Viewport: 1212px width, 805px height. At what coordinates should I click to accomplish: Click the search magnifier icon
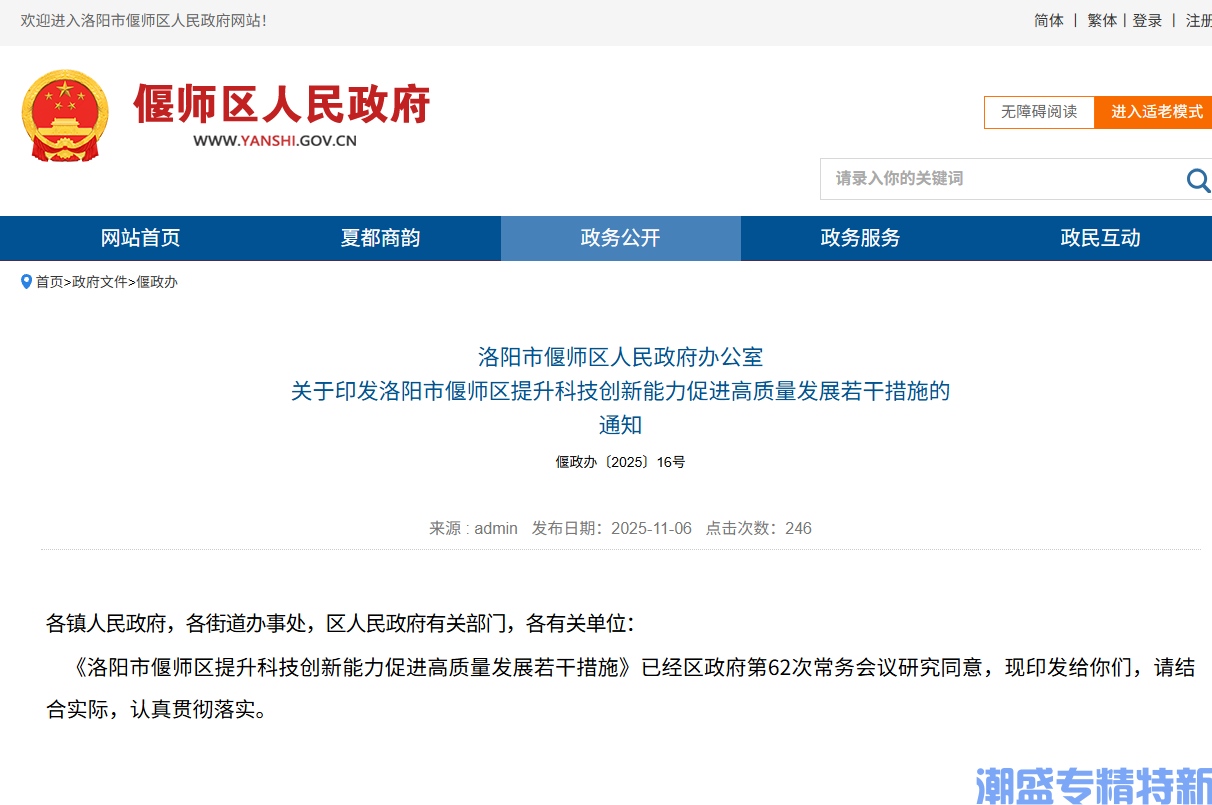1197,180
